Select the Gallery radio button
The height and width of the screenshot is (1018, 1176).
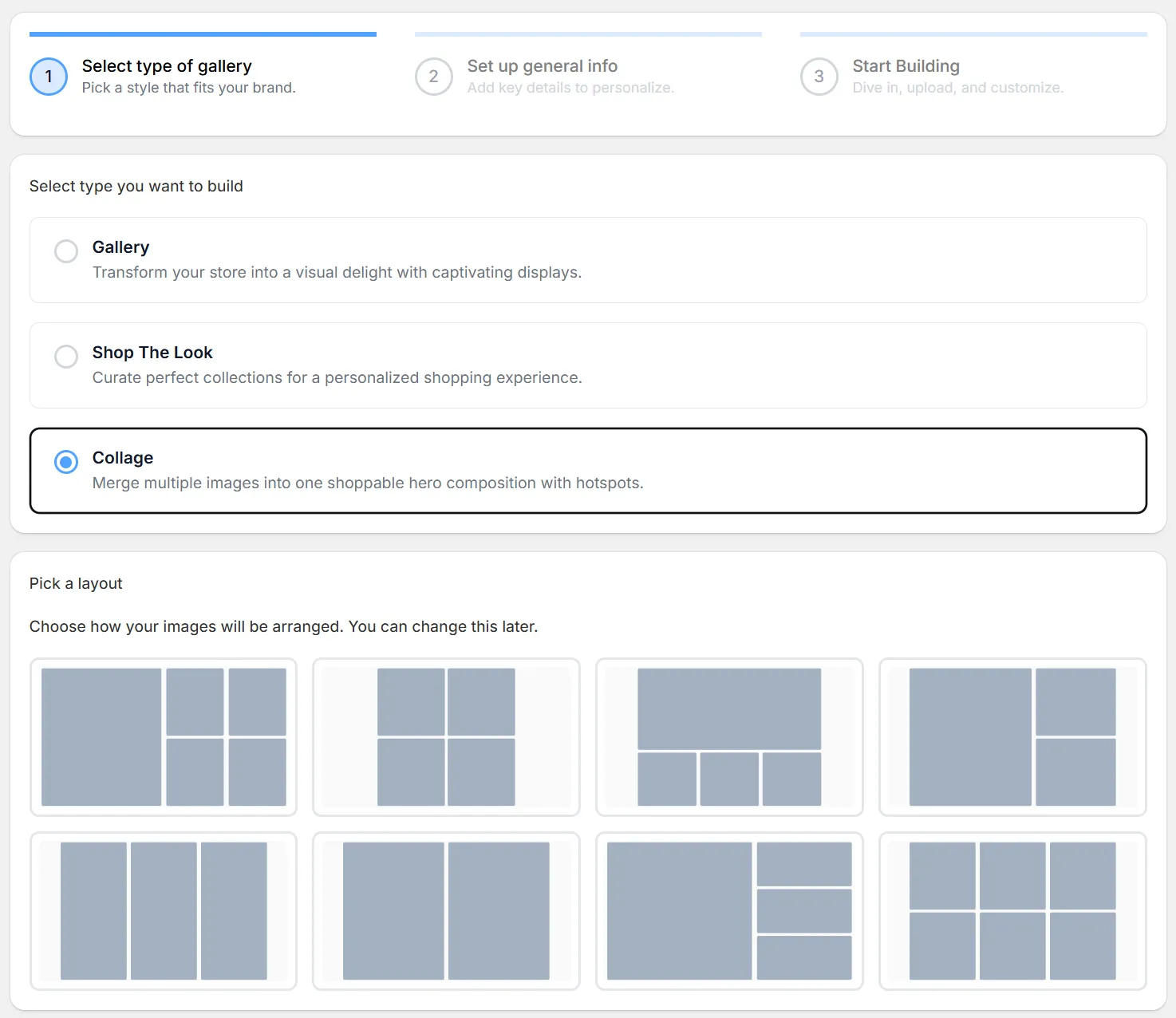pyautogui.click(x=66, y=251)
